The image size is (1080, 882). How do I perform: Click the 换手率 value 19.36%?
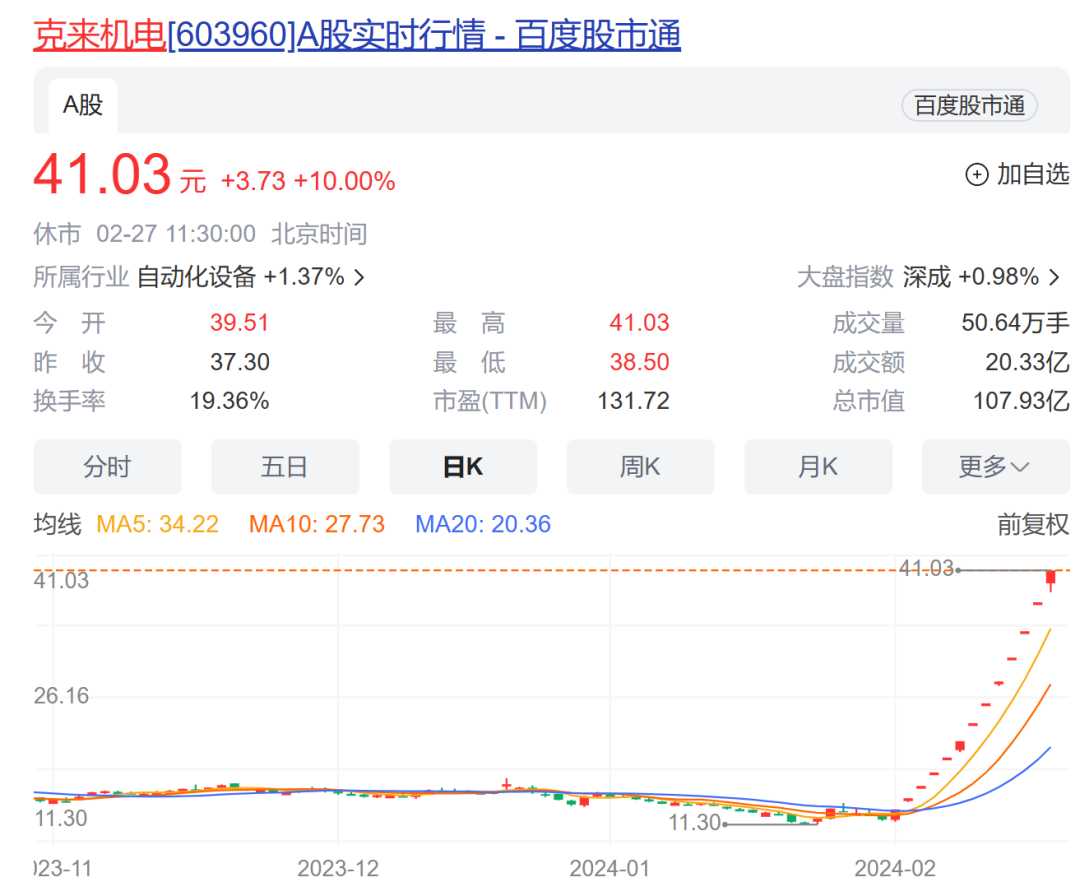coord(229,401)
